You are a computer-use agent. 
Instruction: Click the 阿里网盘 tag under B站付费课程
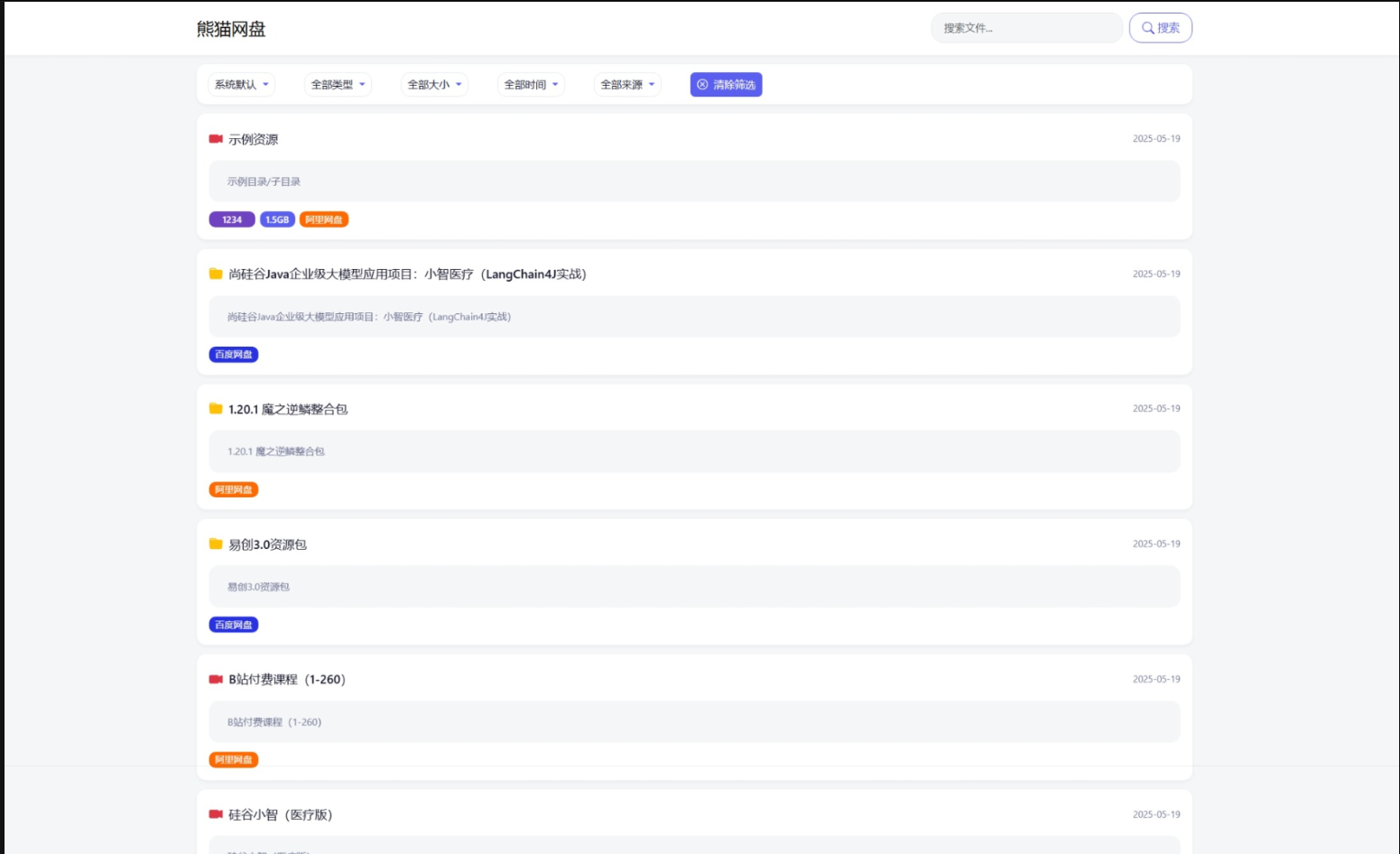(x=234, y=760)
